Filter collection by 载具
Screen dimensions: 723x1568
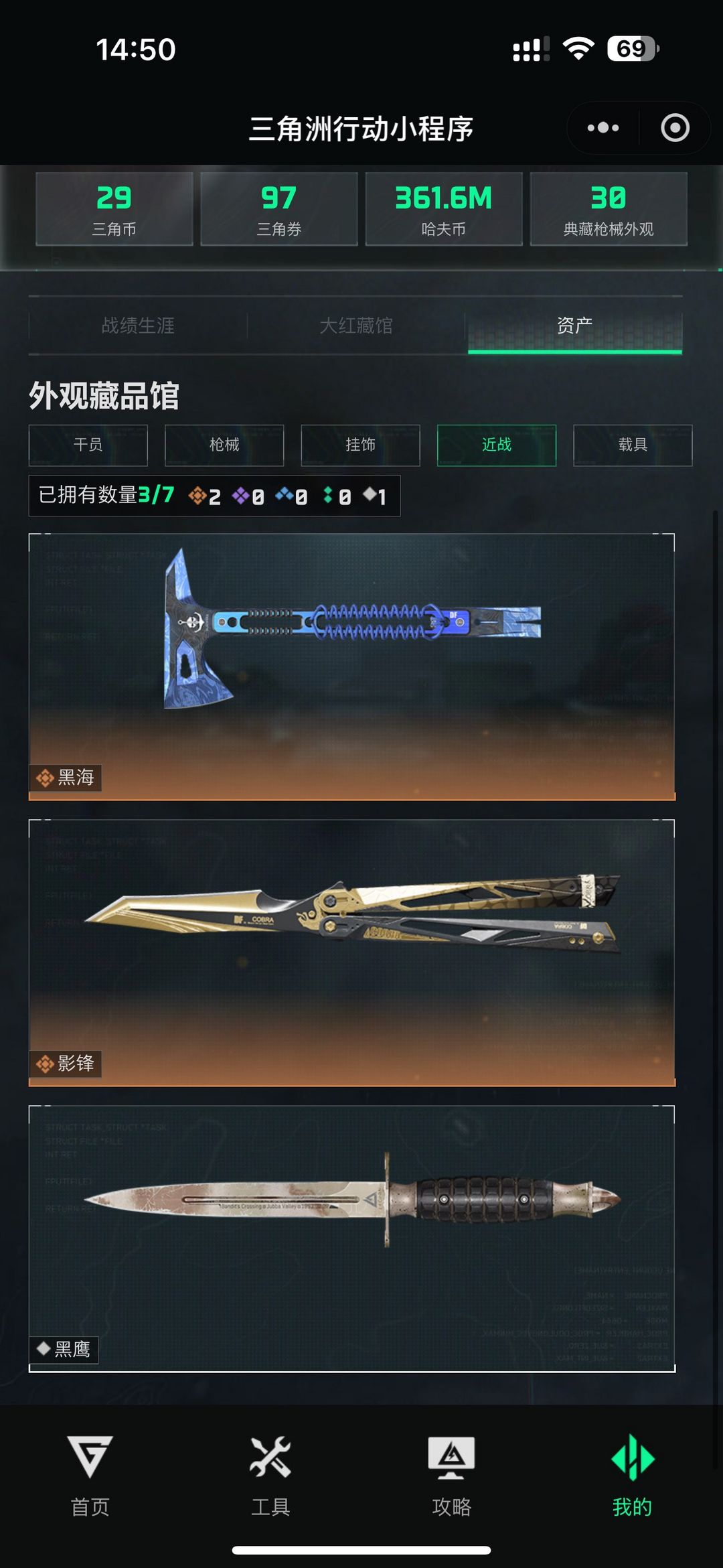click(x=633, y=445)
